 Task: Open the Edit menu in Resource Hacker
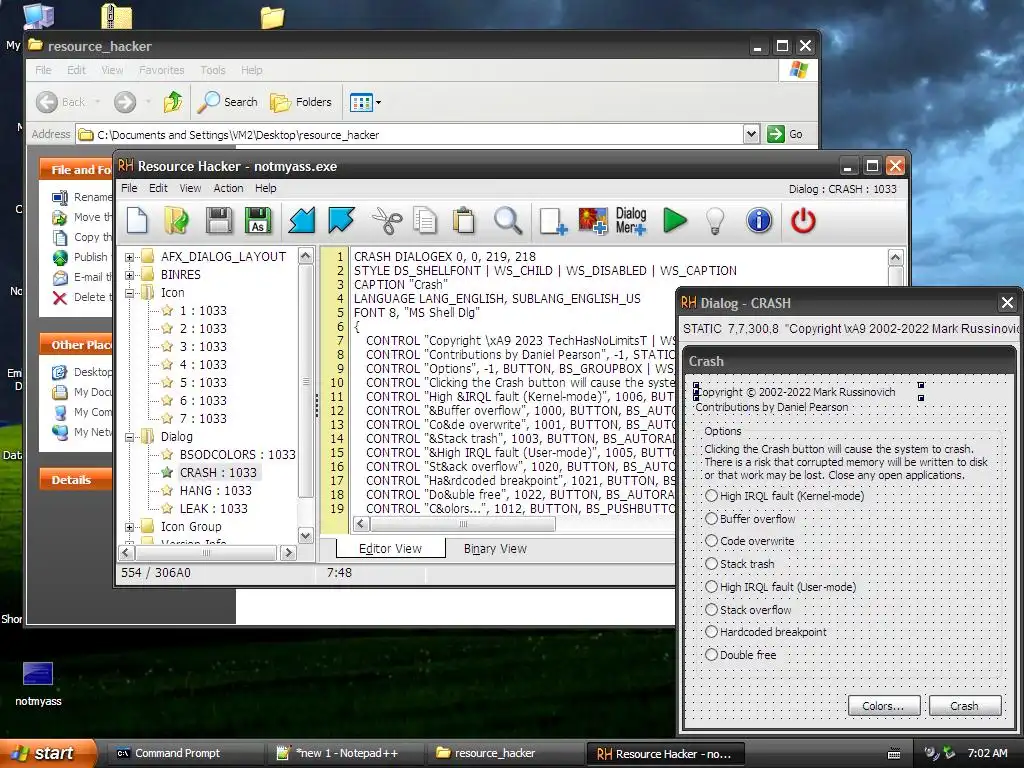pyautogui.click(x=158, y=188)
